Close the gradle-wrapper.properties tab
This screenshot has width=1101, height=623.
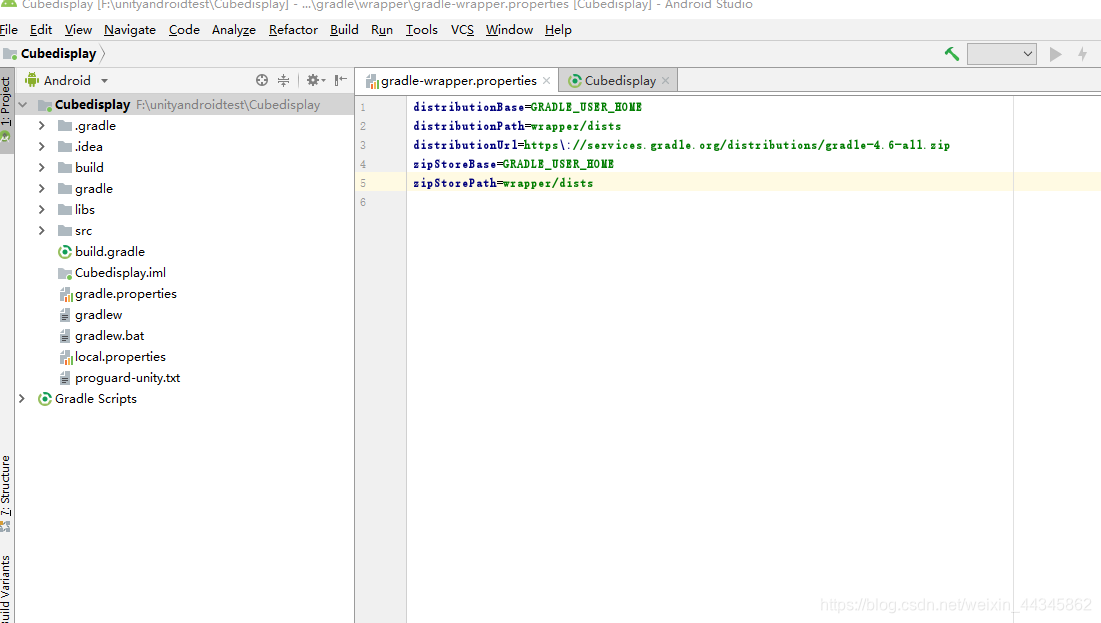pyautogui.click(x=546, y=81)
